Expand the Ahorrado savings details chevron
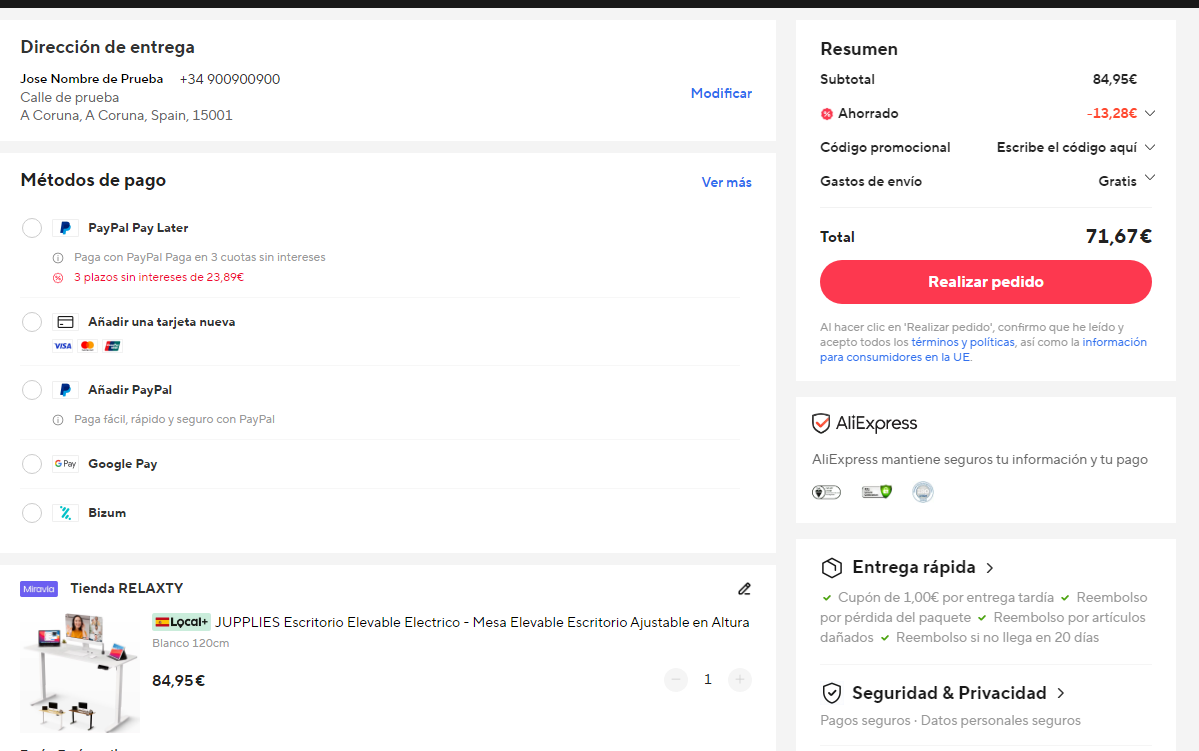This screenshot has height=751, width=1199. (1149, 113)
